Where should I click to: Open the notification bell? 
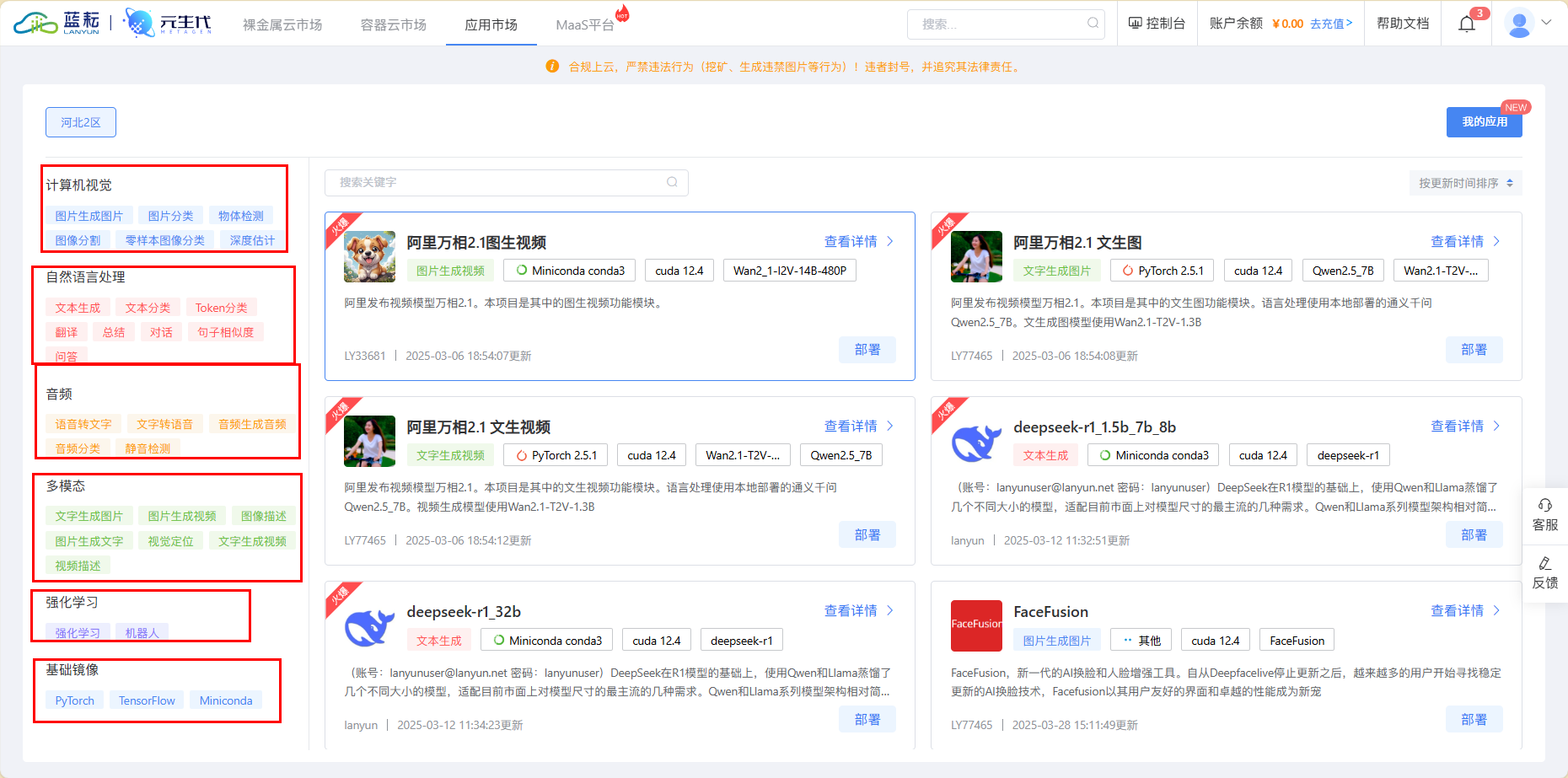click(1467, 24)
